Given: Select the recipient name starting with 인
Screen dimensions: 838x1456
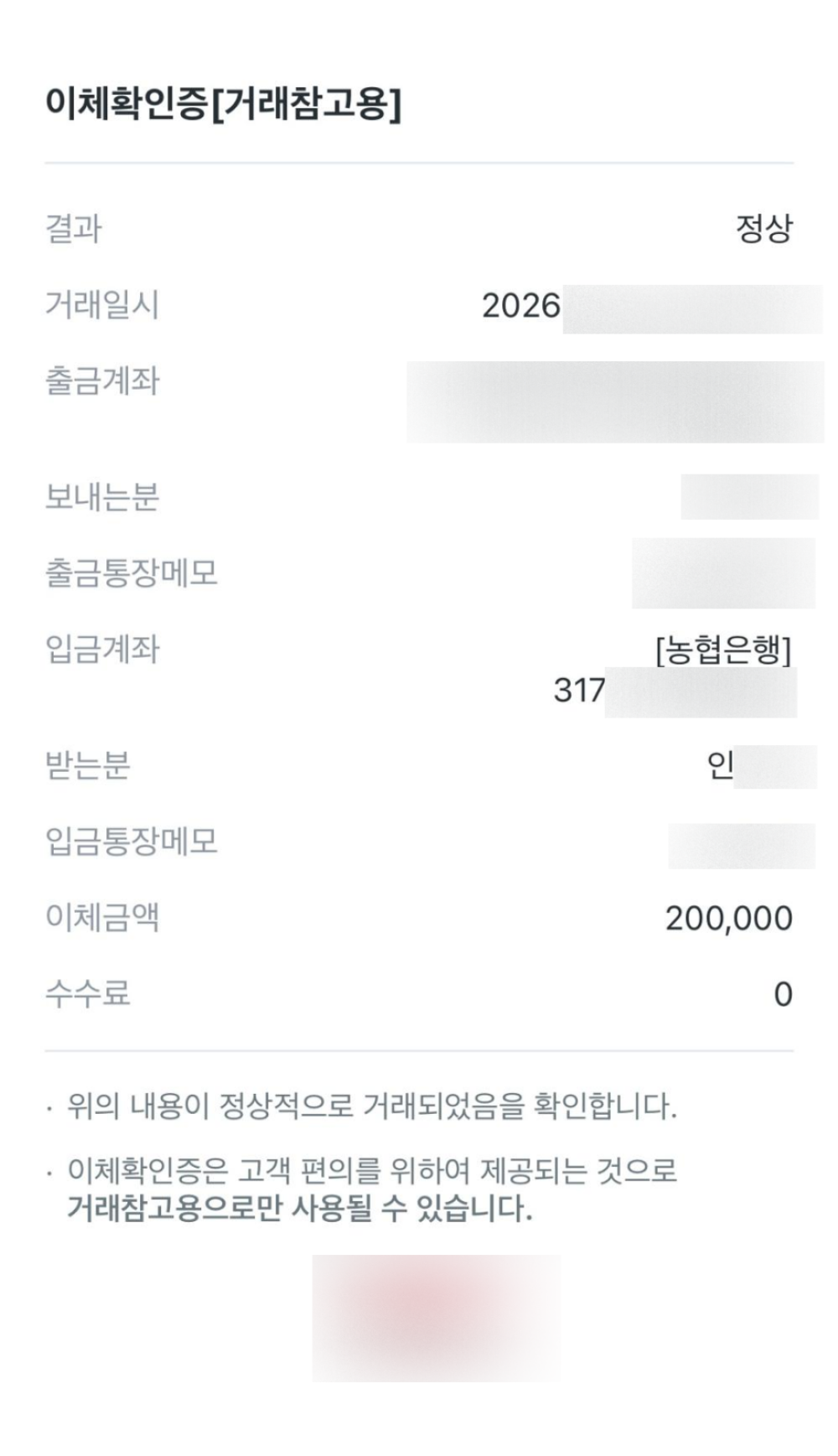Looking at the screenshot, I should click(721, 765).
